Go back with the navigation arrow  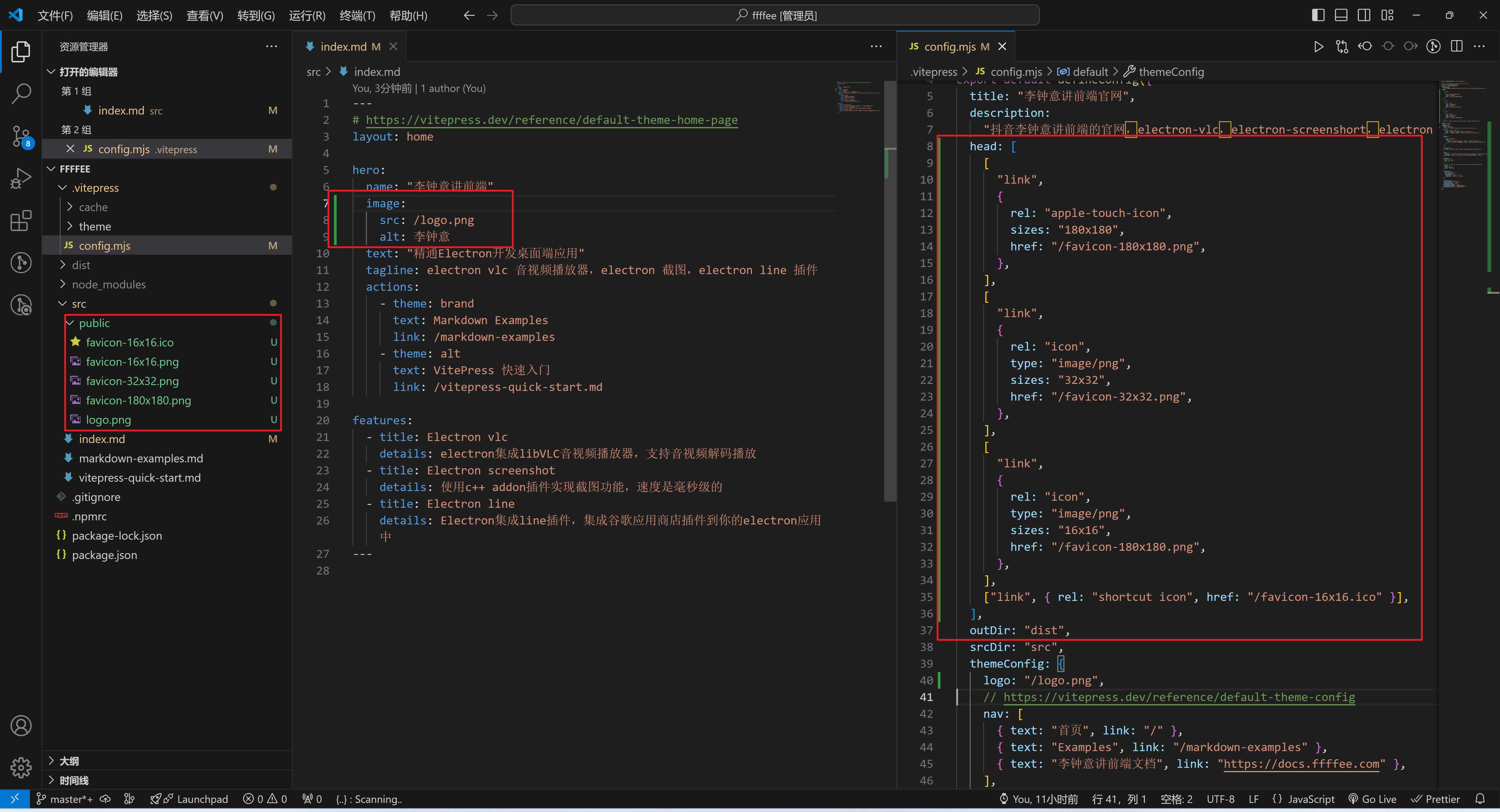click(469, 16)
